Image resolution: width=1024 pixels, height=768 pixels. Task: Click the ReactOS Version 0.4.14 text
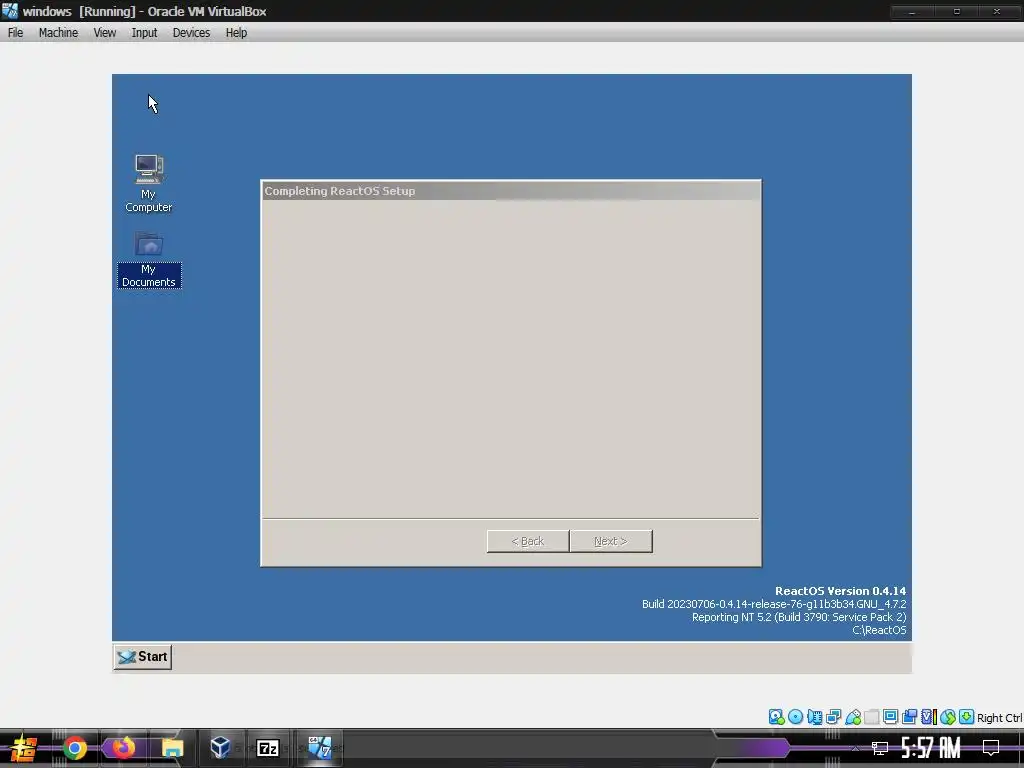840,591
